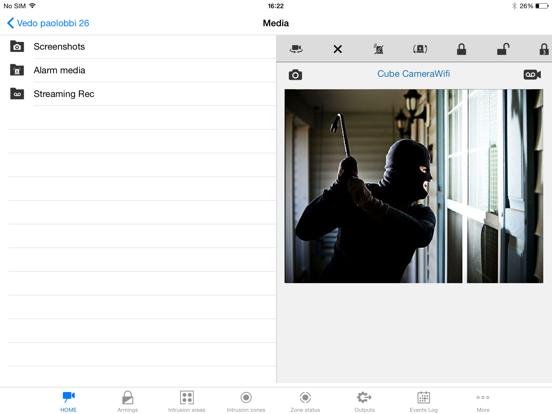Open the Events Log tab
Screen dimensions: 552x414
(424, 402)
